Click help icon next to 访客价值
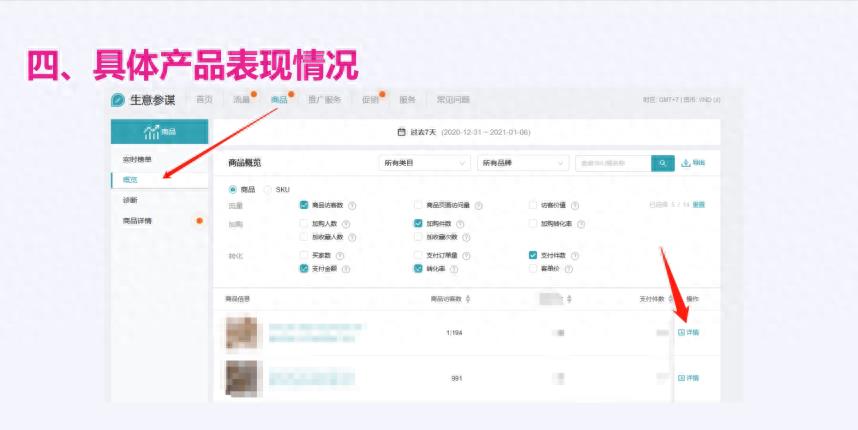The height and width of the screenshot is (430, 858). click(575, 206)
